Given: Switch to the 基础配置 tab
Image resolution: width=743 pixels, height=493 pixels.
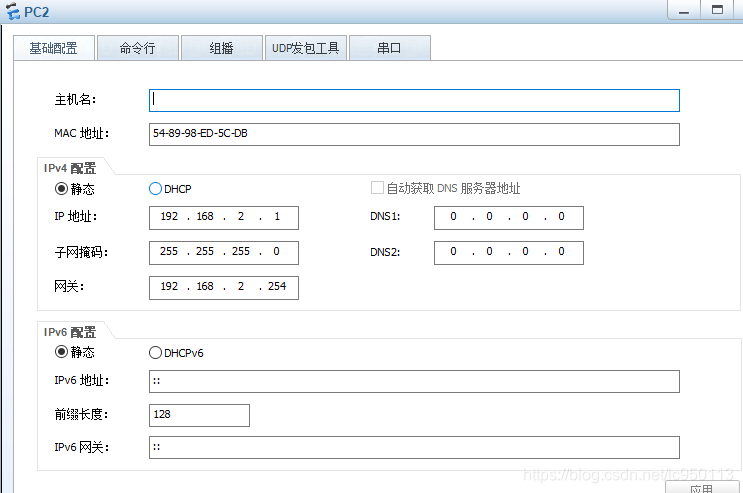Looking at the screenshot, I should point(54,48).
